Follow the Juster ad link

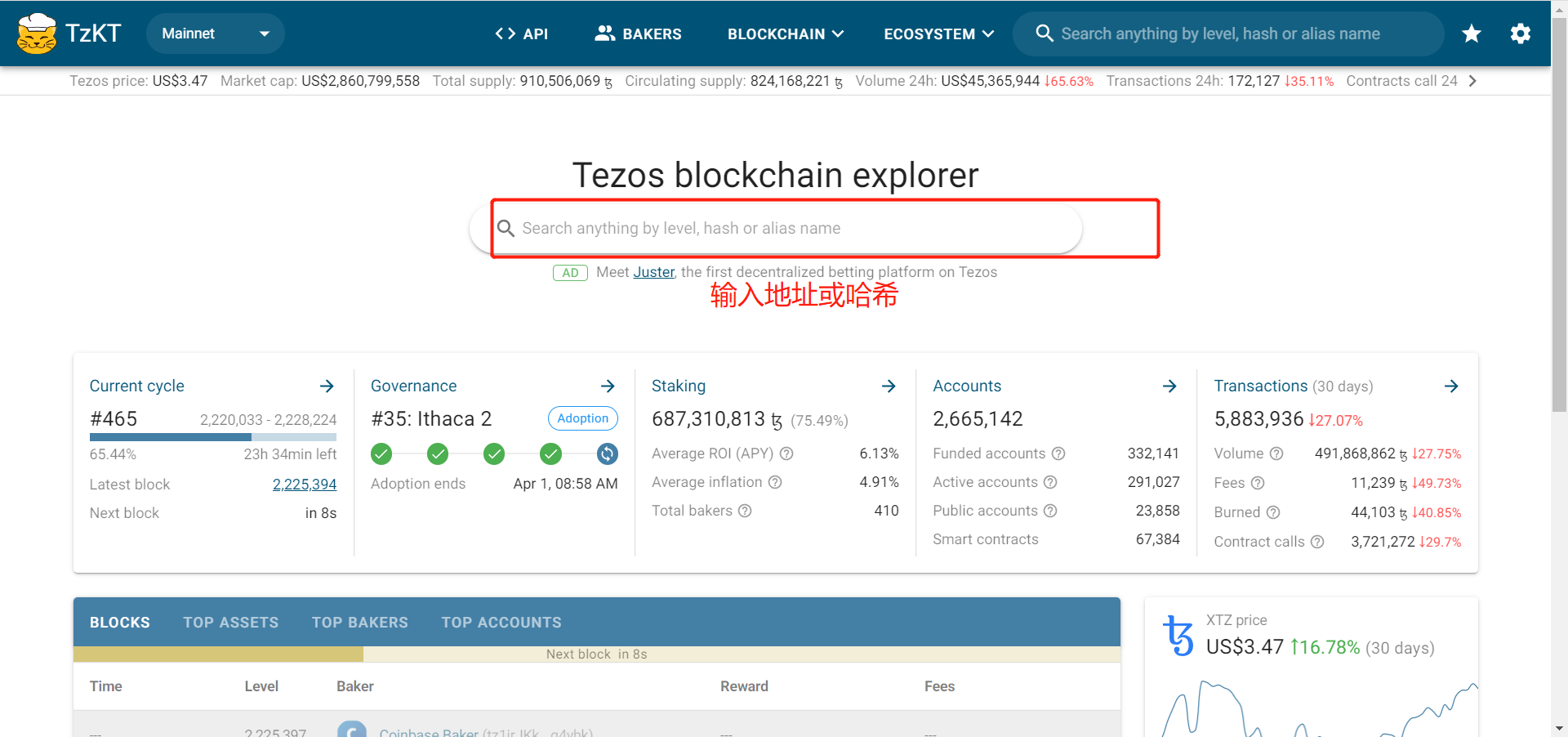point(653,272)
